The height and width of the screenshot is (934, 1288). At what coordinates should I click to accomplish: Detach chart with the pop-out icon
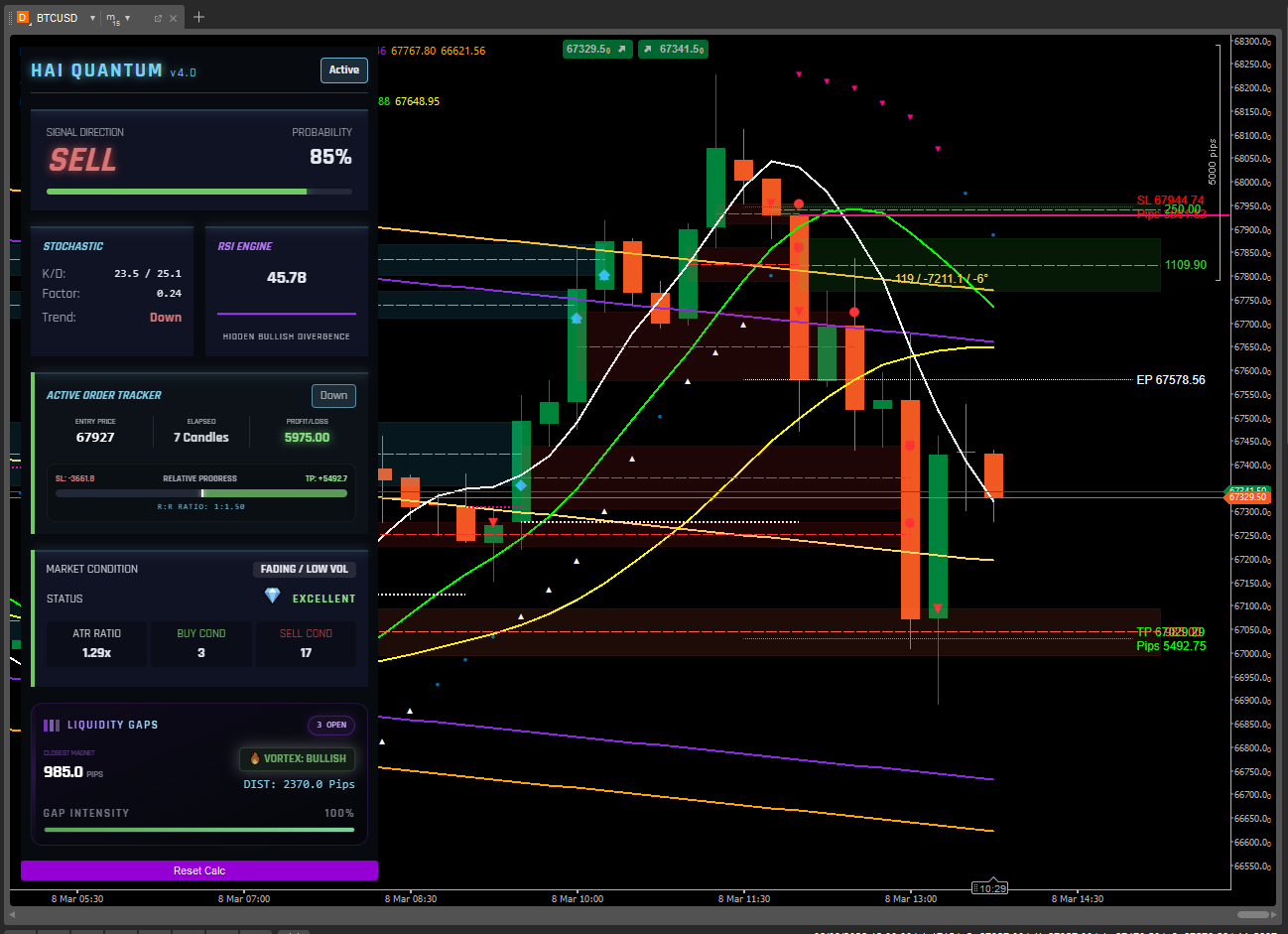tap(158, 18)
